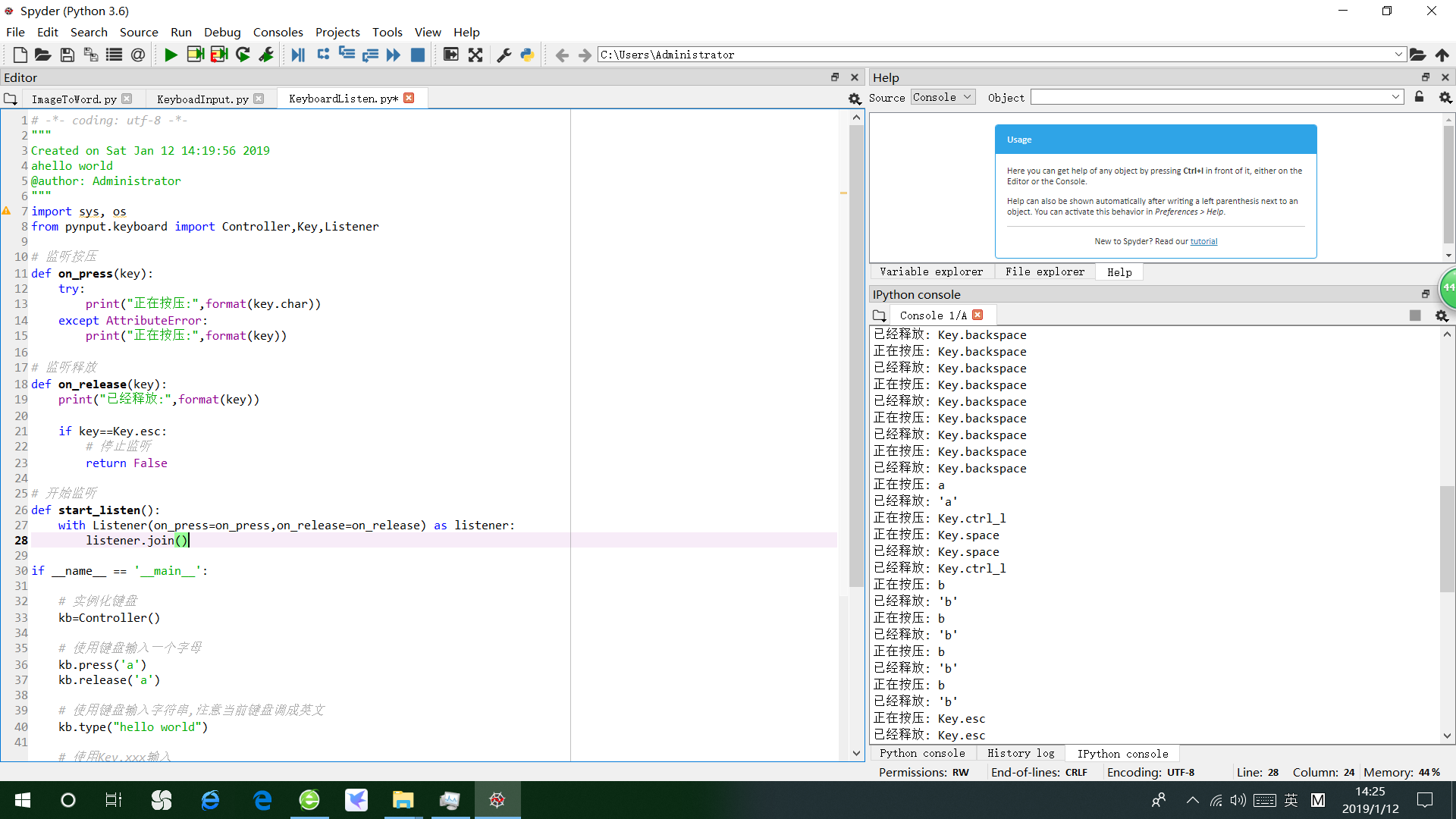Step into function debug icon

tap(347, 55)
